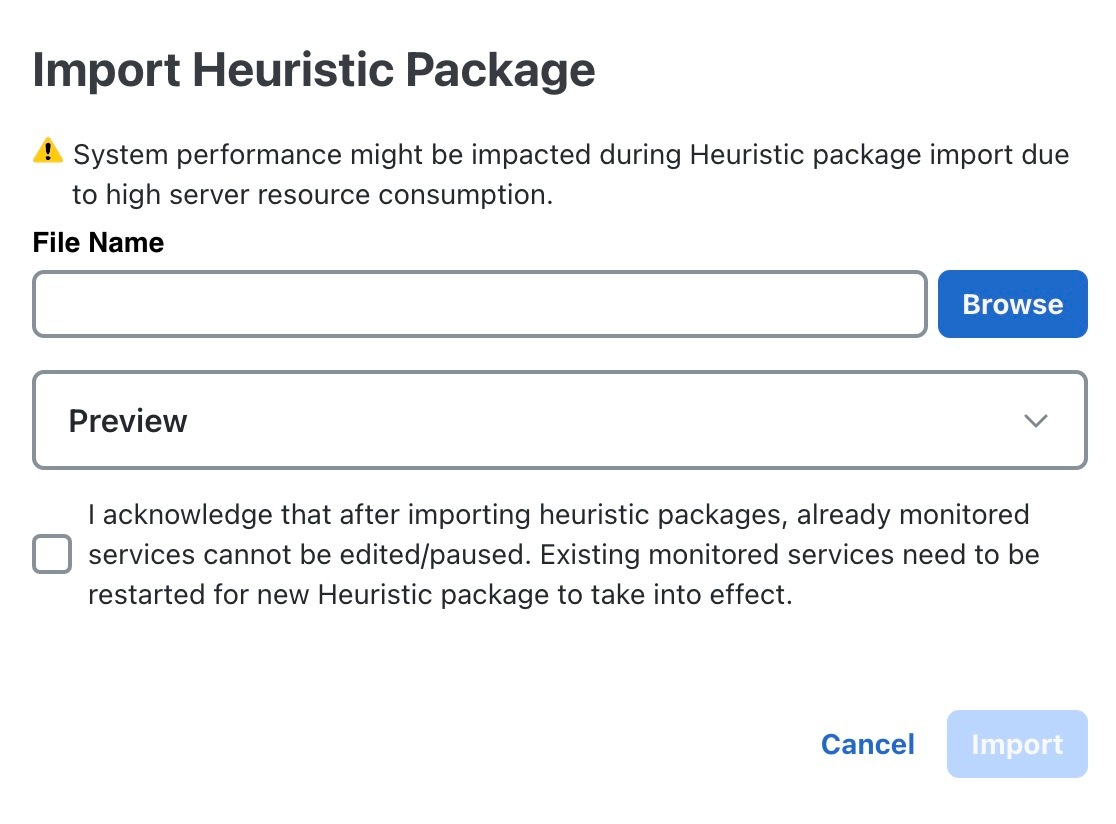Click the 'restarted for new Heuristic package' text line
1116x824 pixels.
point(440,594)
